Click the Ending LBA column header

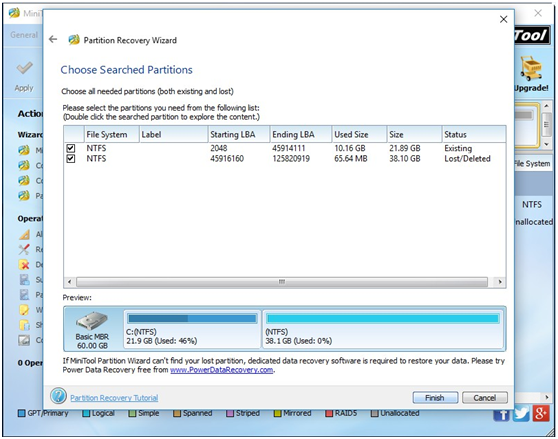301,134
